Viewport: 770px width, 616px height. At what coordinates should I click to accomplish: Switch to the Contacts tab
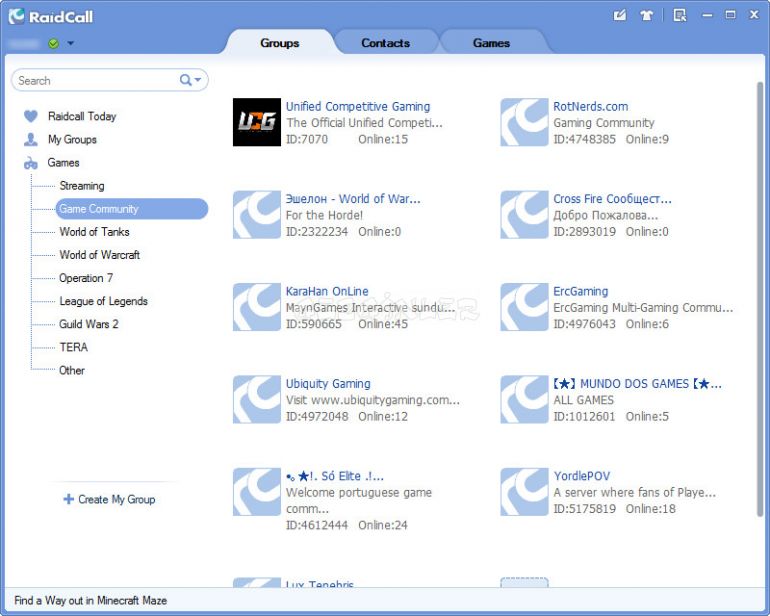pos(385,43)
